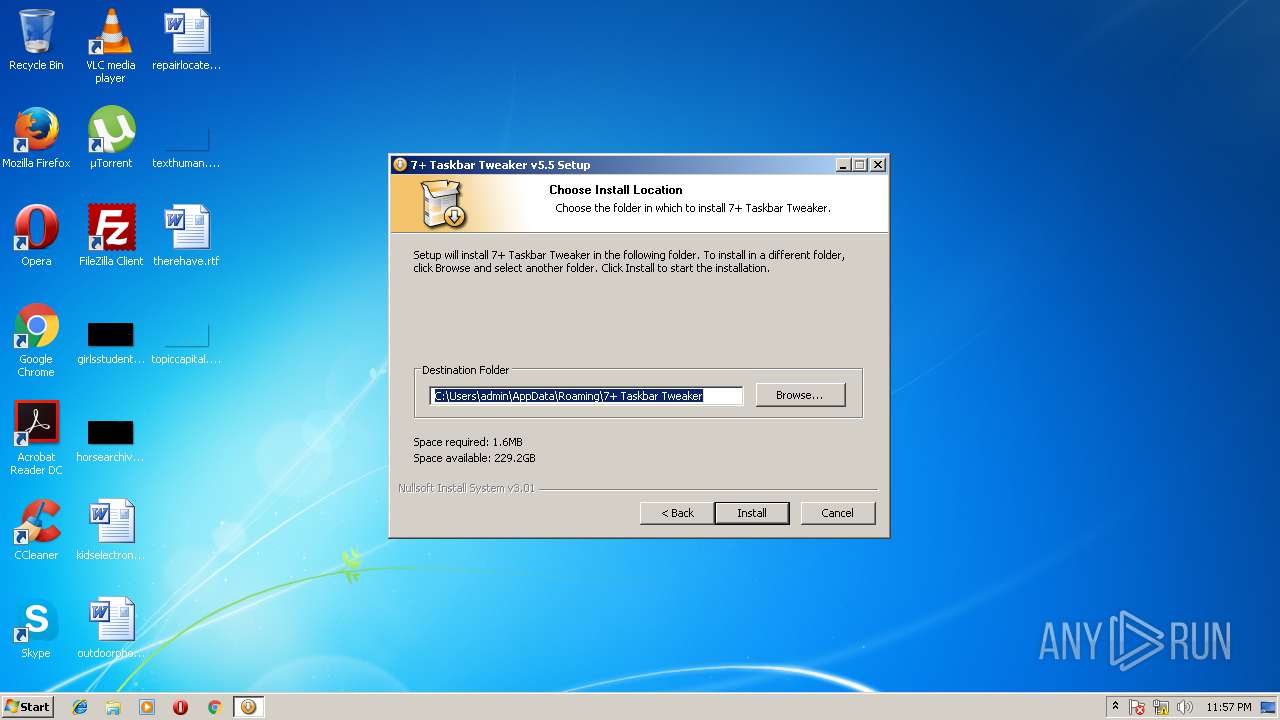Click the 'Choose Install Location' heading

[616, 190]
